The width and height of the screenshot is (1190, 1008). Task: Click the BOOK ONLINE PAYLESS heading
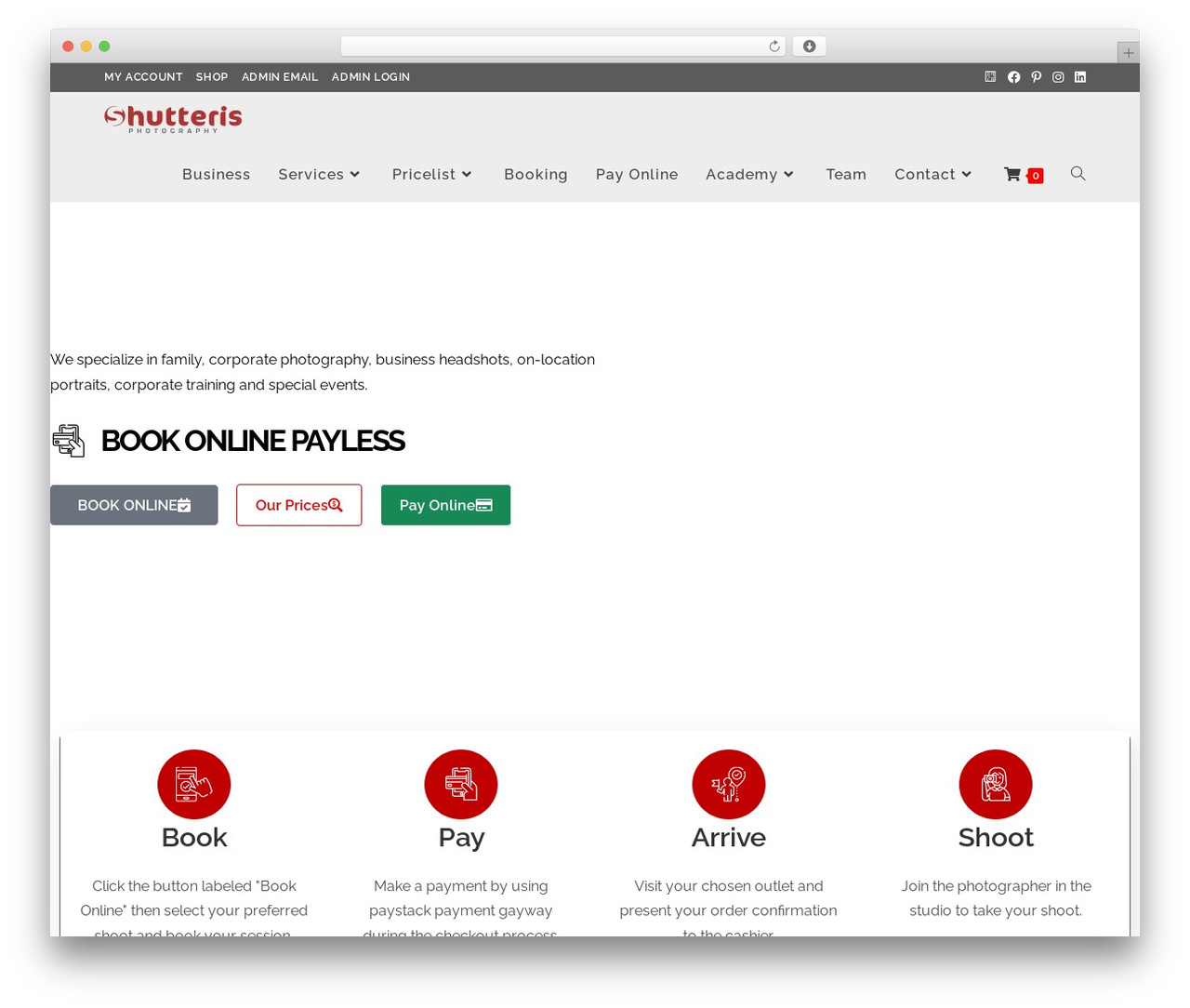pyautogui.click(x=253, y=441)
